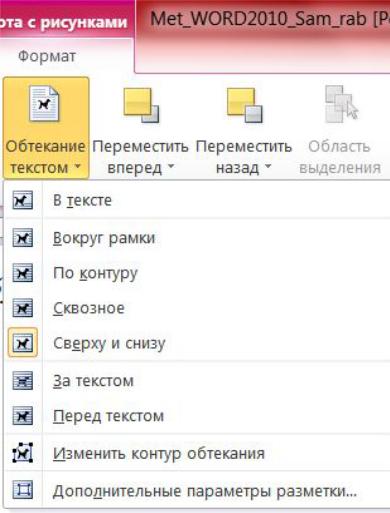Click the 'Работа с рисунками' contextual tab header
The height and width of the screenshot is (513, 390).
pos(64,23)
